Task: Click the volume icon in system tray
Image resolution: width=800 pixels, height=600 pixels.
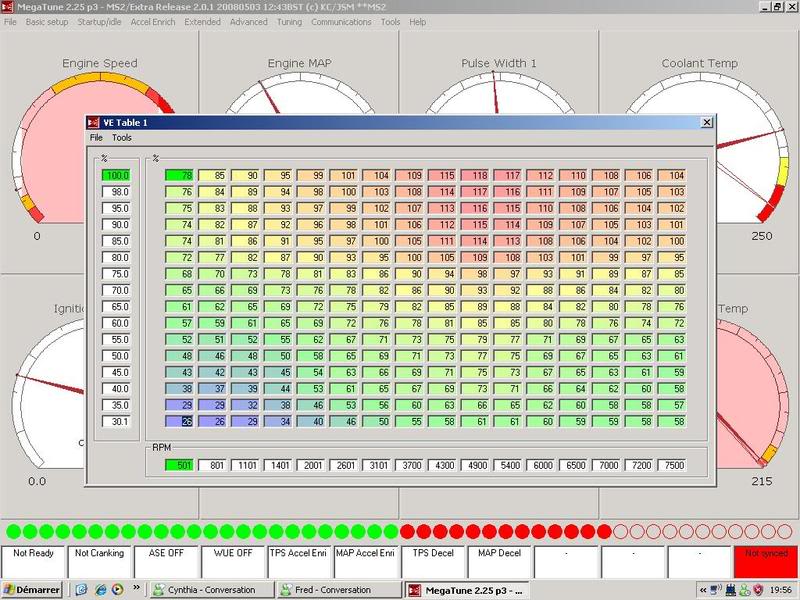Action: 714,590
